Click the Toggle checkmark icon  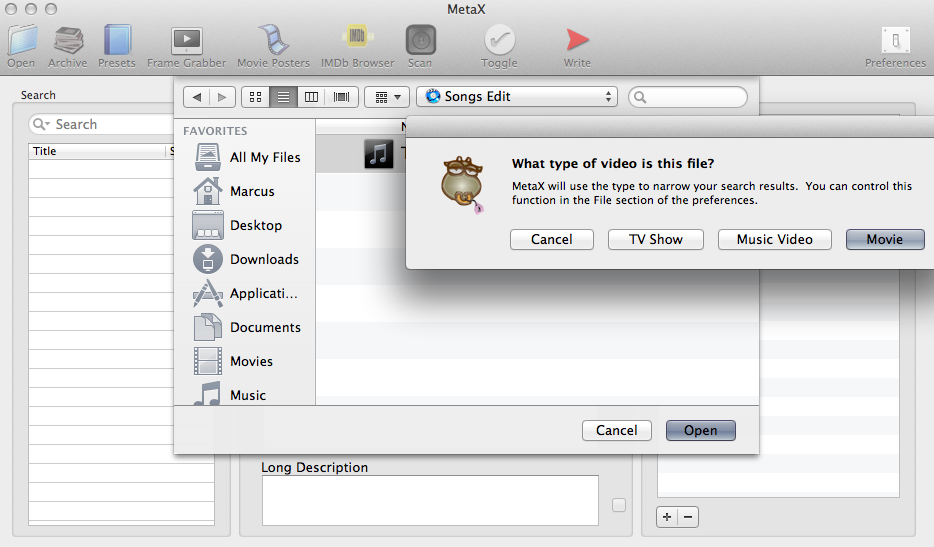coord(499,41)
